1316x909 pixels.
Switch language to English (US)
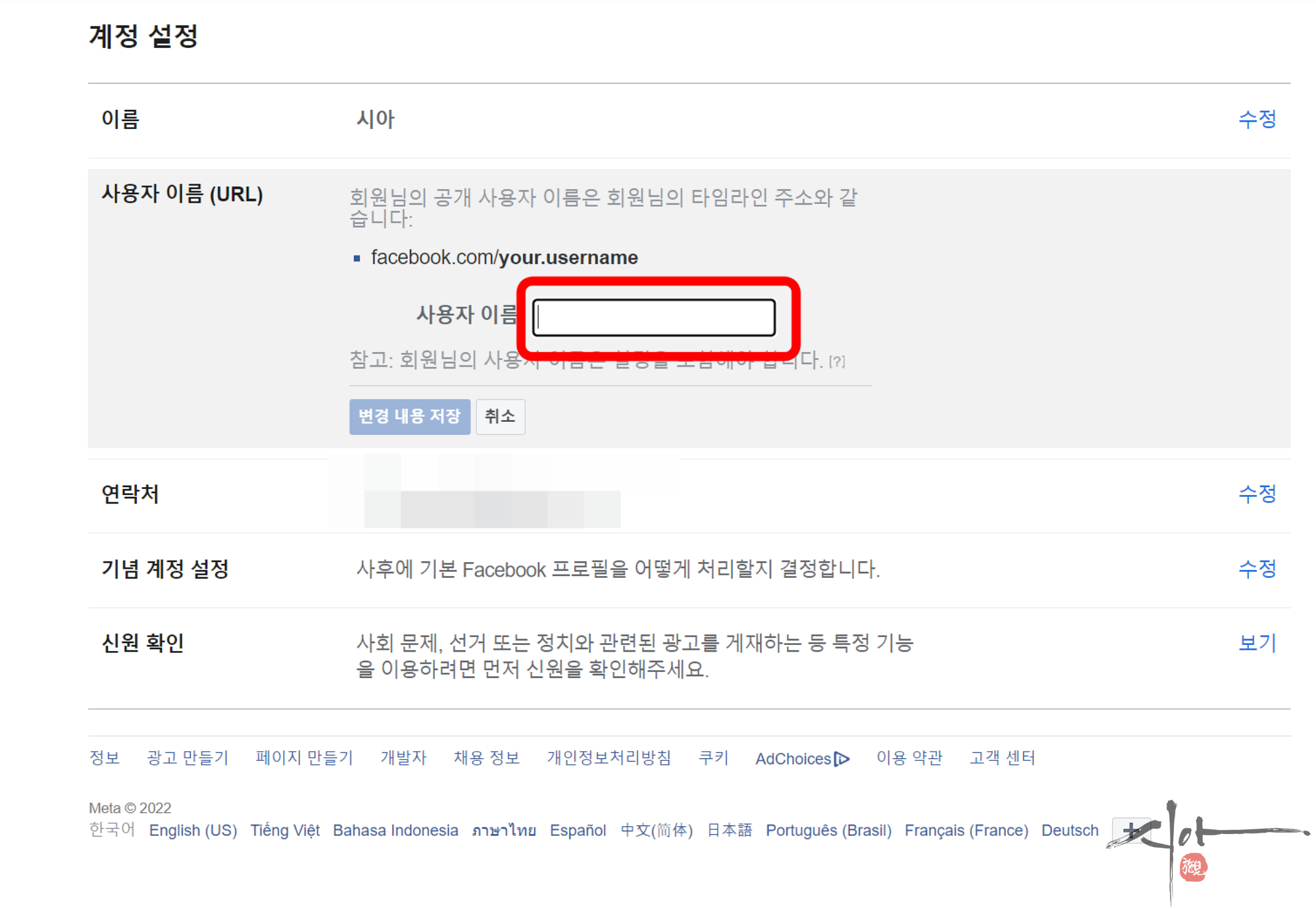[193, 831]
